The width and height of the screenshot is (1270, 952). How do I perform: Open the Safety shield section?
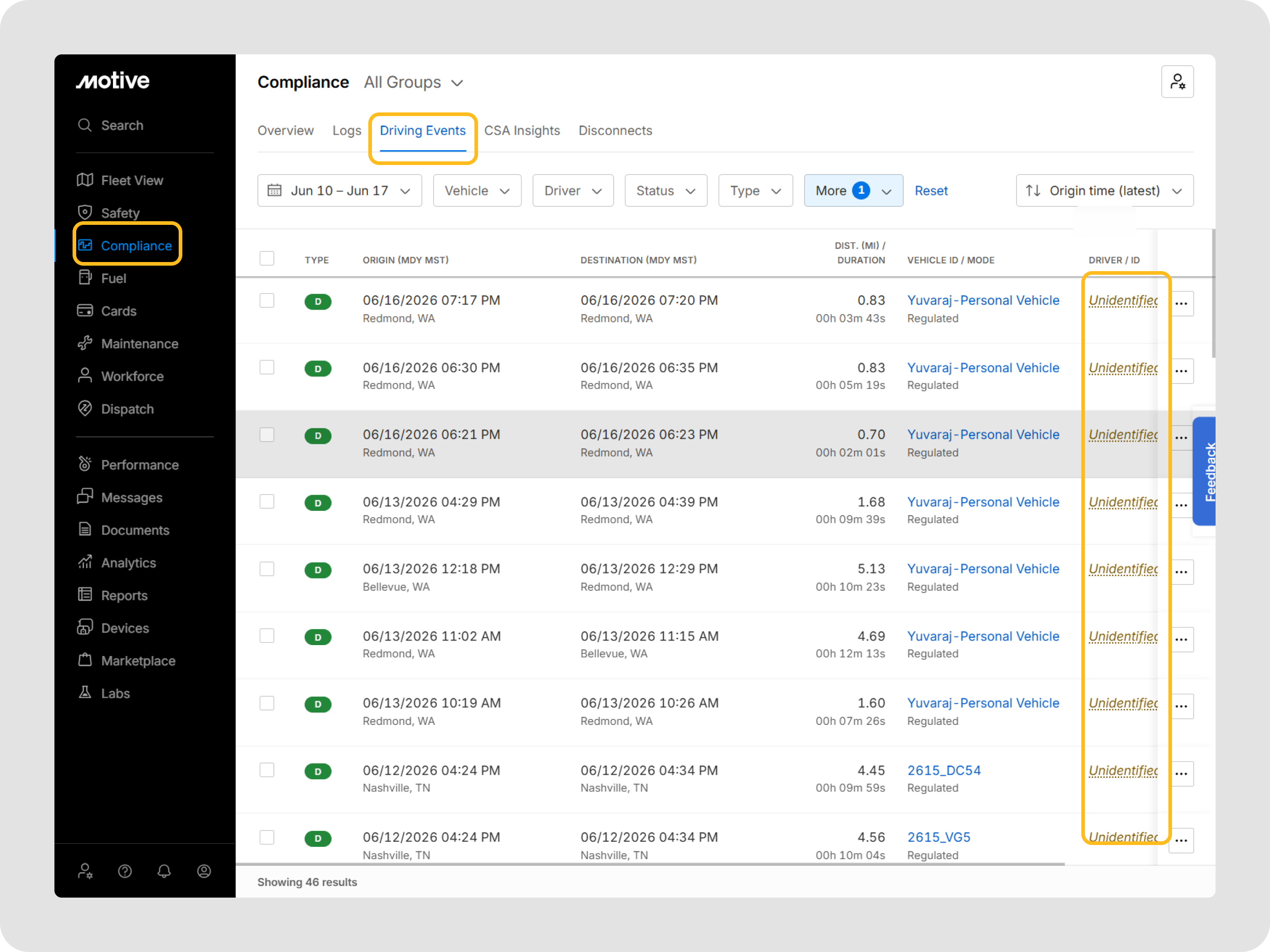109,213
